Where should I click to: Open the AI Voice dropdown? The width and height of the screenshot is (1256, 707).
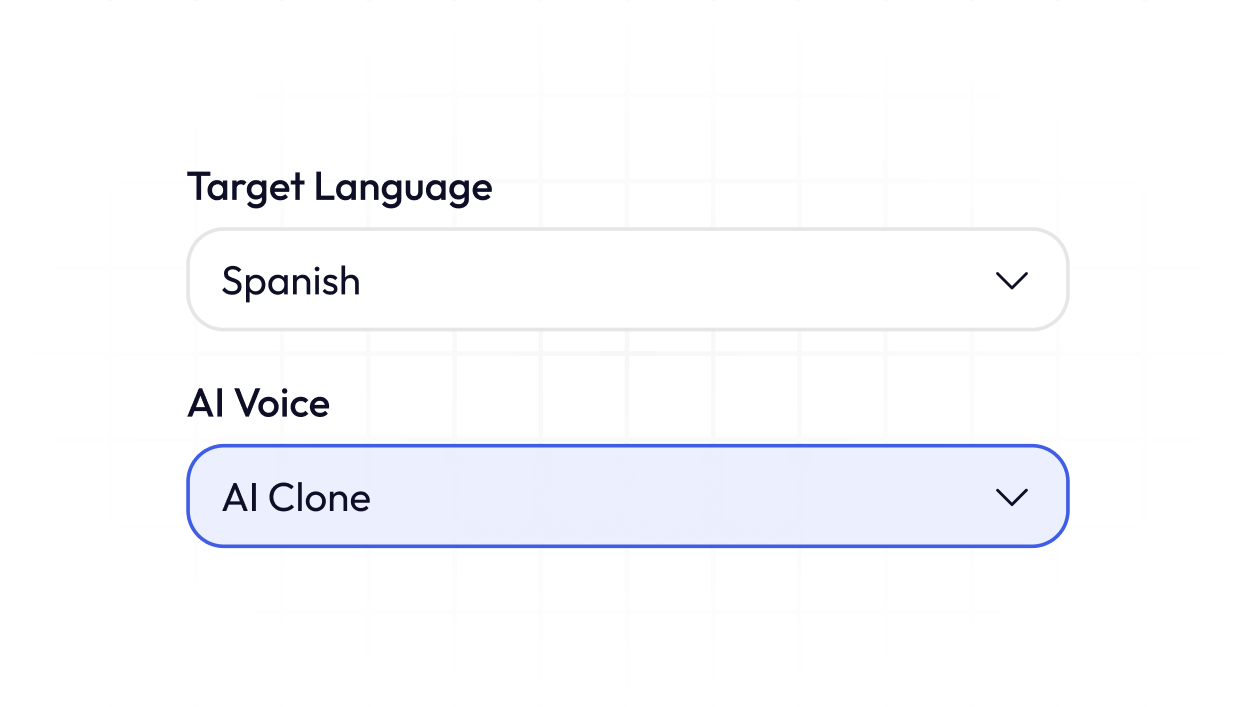coord(627,496)
